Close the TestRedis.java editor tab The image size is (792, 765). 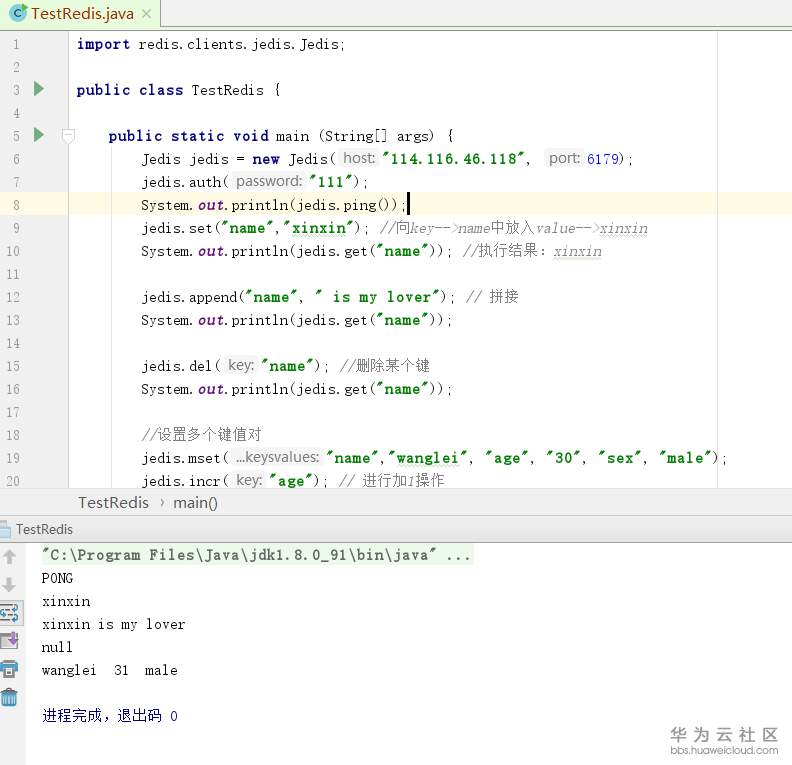click(x=146, y=14)
